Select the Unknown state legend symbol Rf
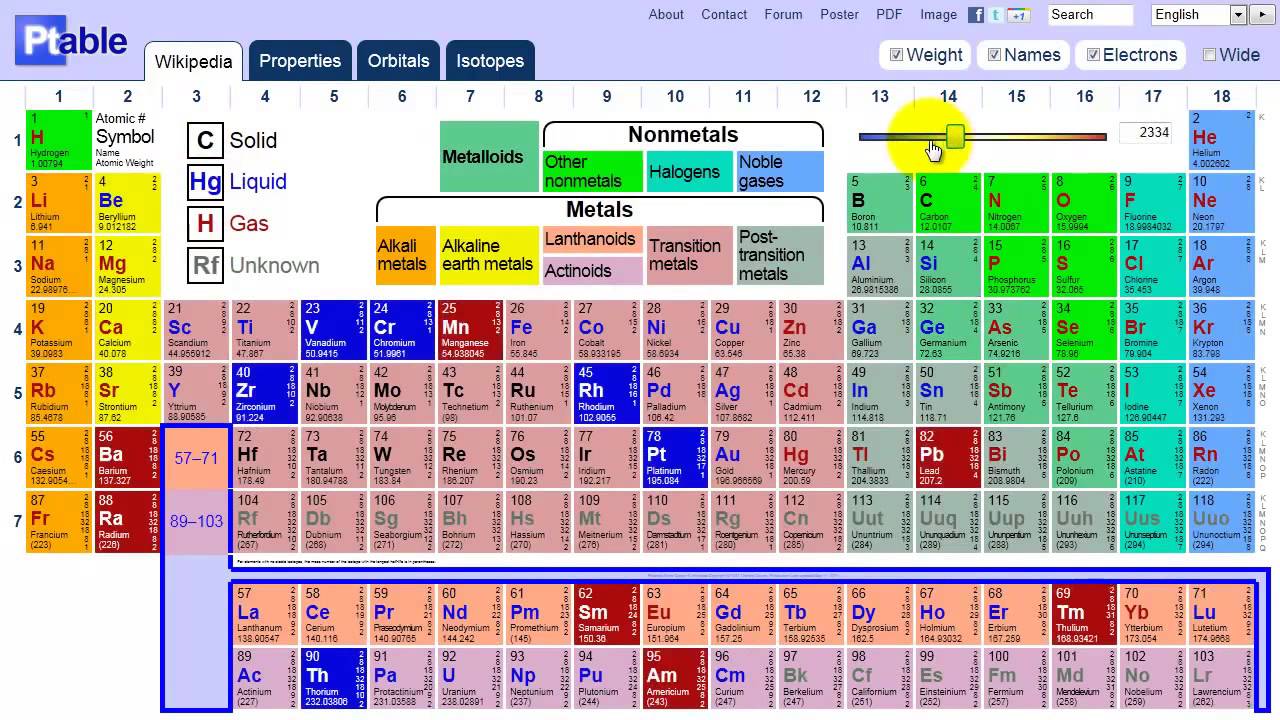 tap(206, 265)
